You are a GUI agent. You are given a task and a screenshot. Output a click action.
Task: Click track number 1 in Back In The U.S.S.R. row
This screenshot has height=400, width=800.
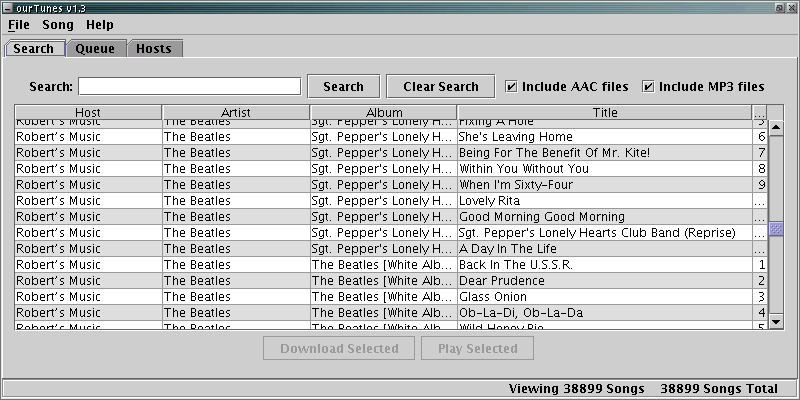(x=760, y=264)
